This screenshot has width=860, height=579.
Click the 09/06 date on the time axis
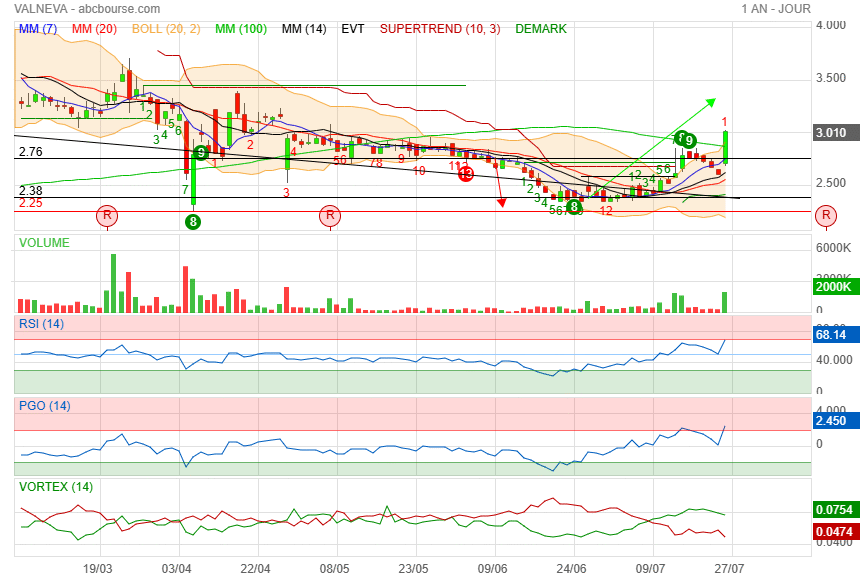pos(493,568)
